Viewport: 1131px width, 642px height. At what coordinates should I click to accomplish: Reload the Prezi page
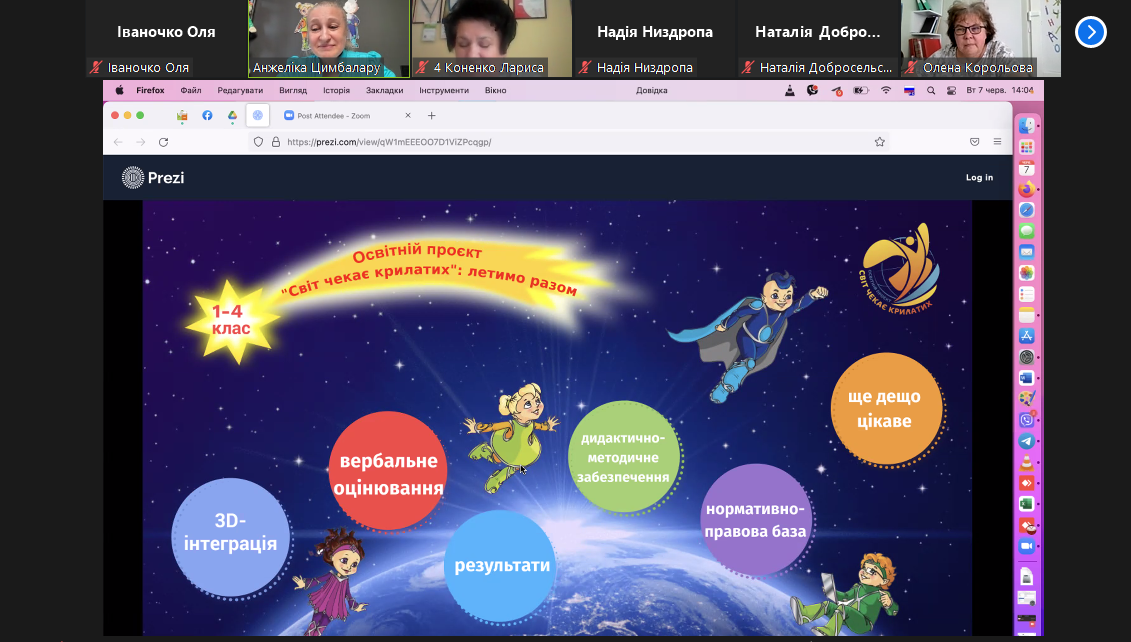pyautogui.click(x=164, y=142)
